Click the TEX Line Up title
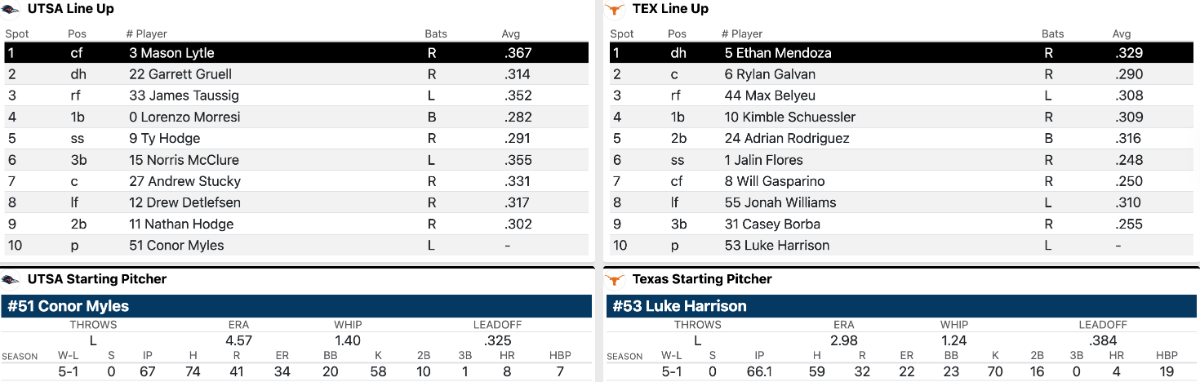Screen dimensions: 1200x382 coord(670,9)
